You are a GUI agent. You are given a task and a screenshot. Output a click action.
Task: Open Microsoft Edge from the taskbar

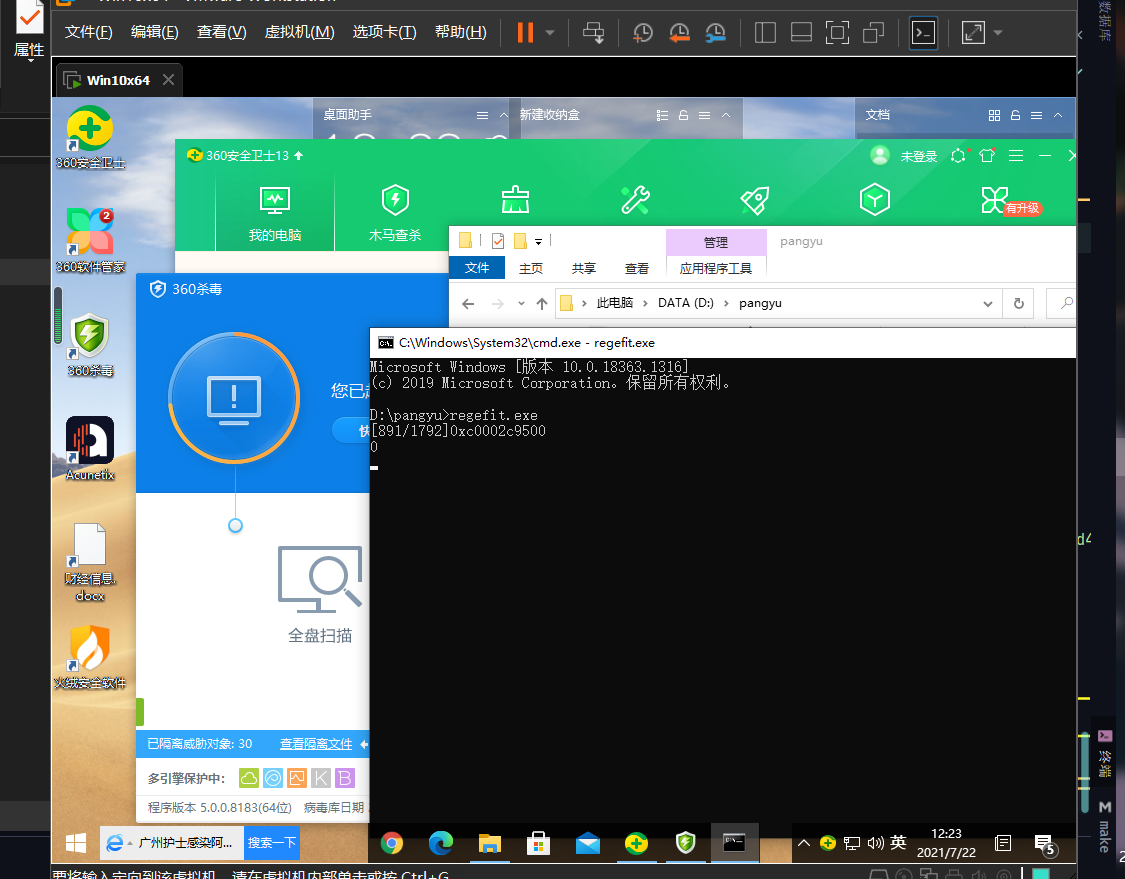point(441,843)
